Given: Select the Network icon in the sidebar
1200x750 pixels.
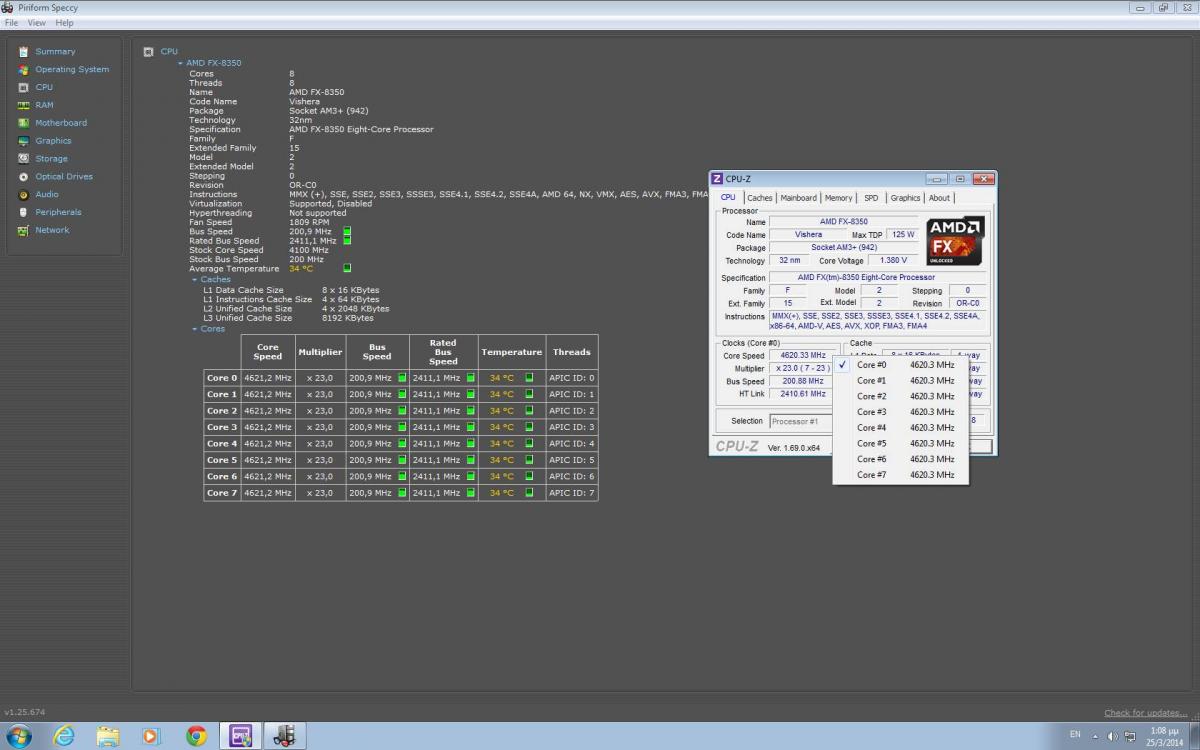Looking at the screenshot, I should (x=23, y=230).
